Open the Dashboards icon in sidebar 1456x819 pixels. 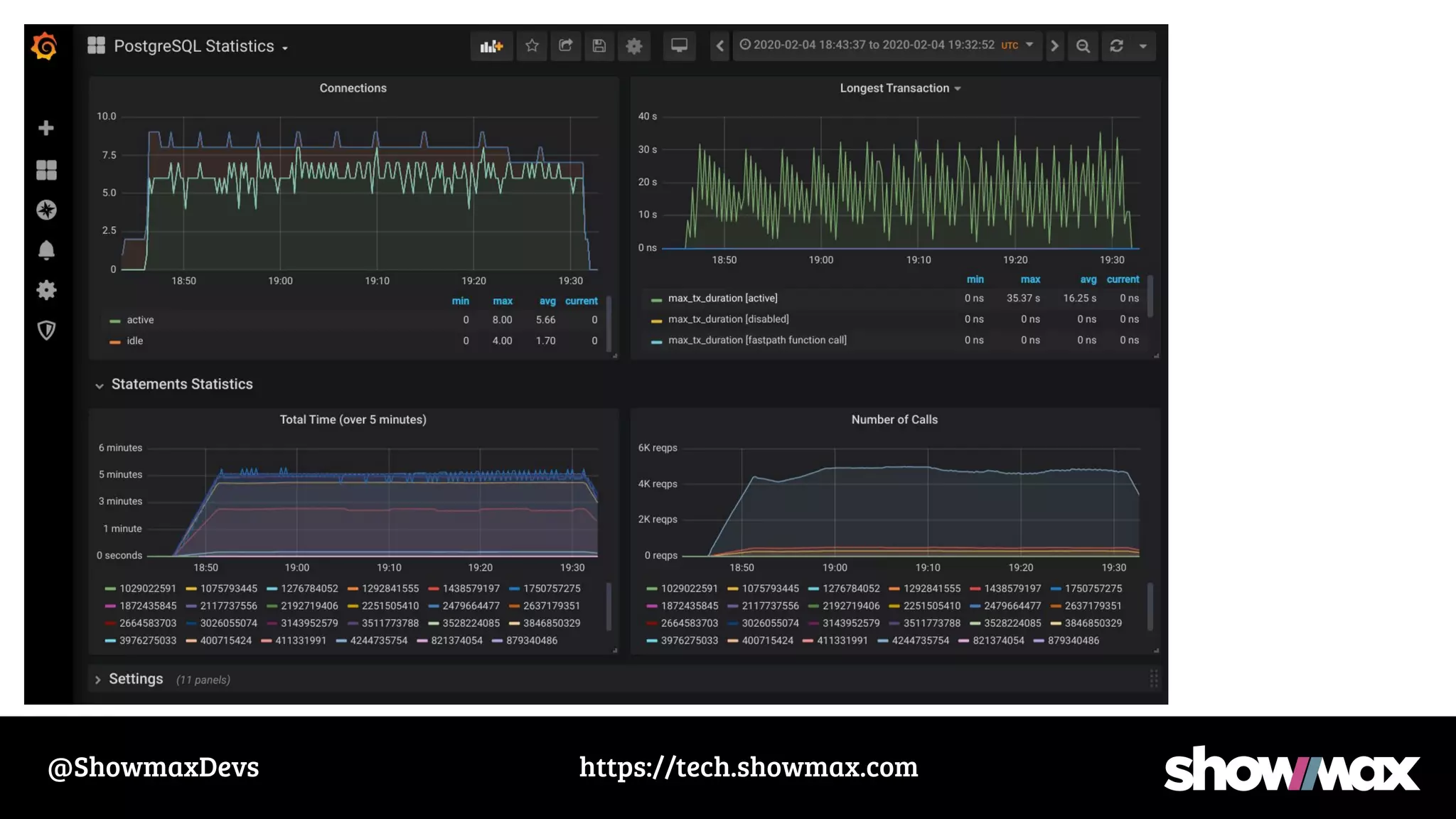click(x=46, y=170)
